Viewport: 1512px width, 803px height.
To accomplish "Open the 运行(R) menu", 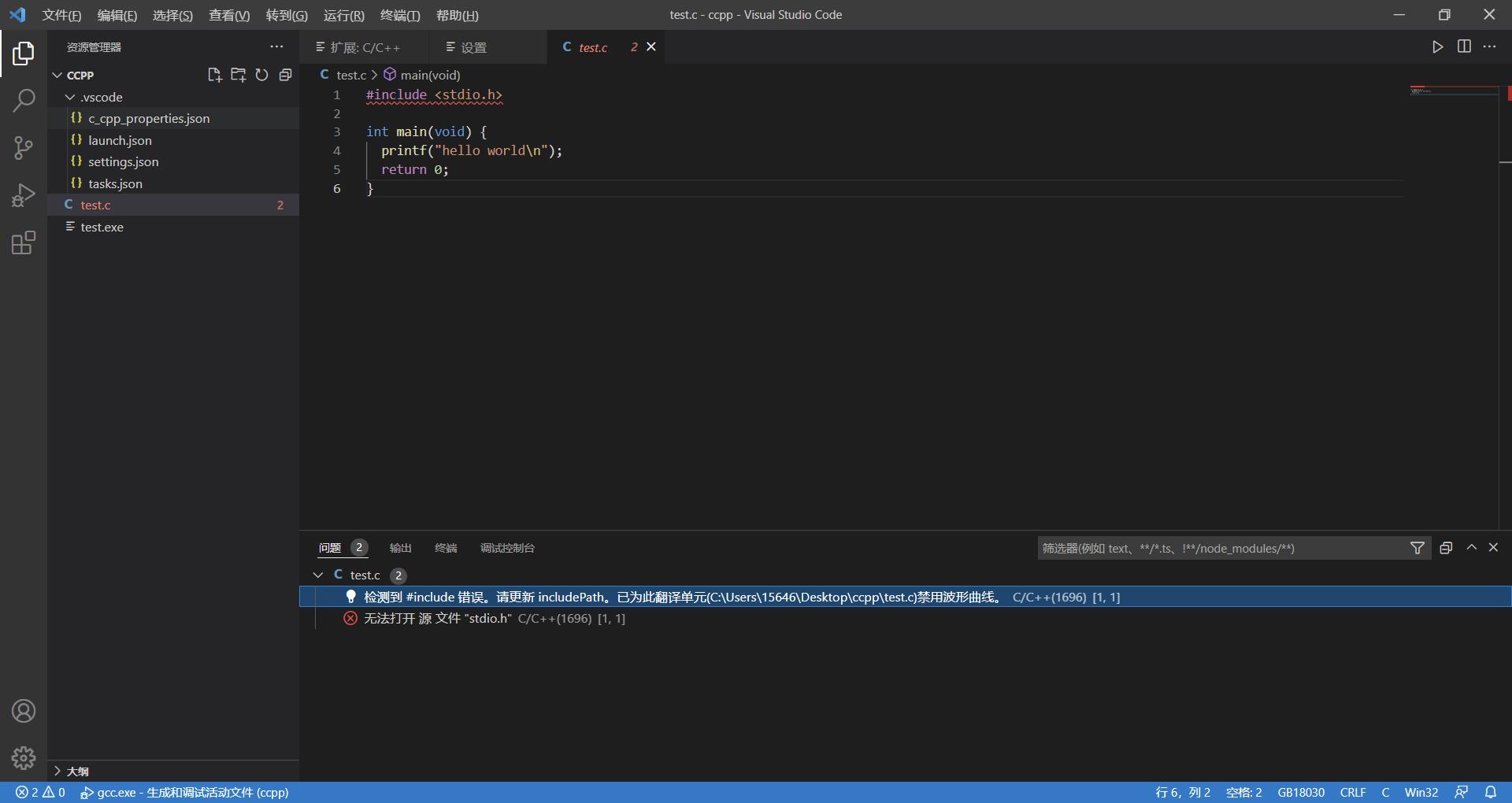I will click(x=343, y=15).
